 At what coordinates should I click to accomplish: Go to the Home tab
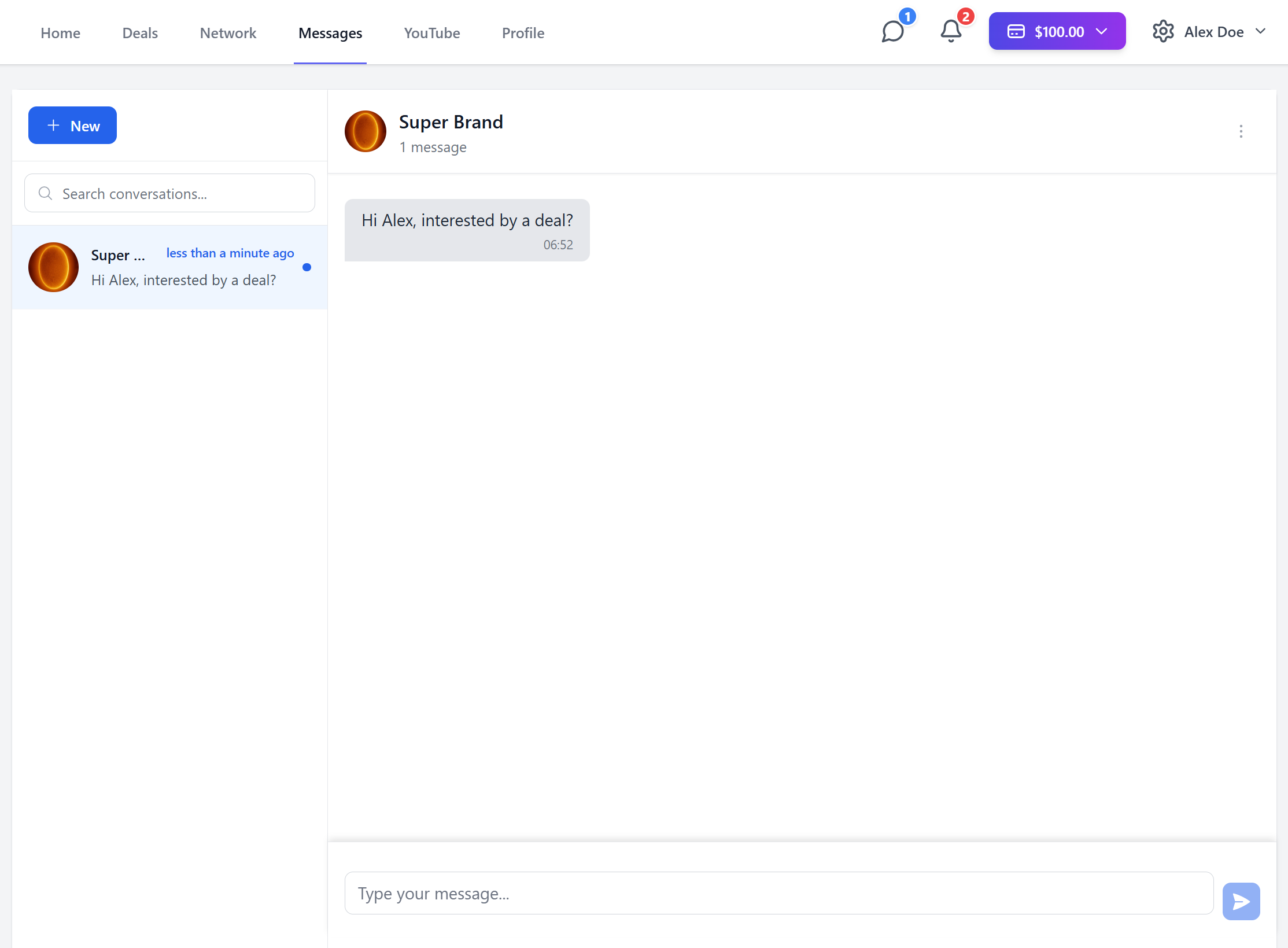pos(61,33)
